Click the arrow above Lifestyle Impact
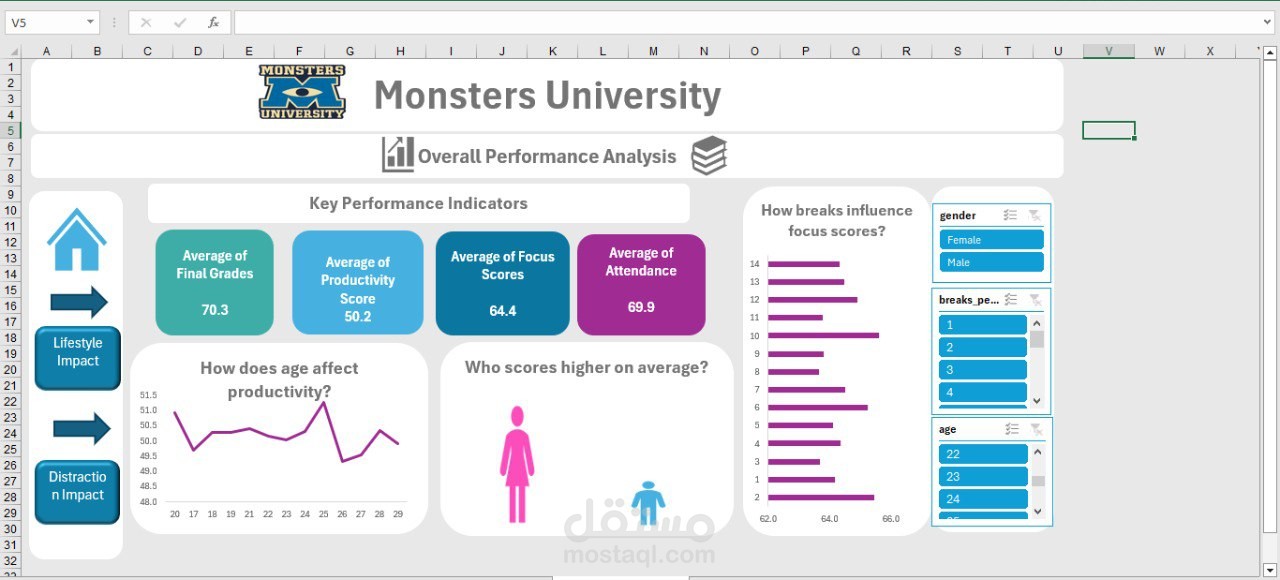Image resolution: width=1280 pixels, height=580 pixels. coord(79,301)
